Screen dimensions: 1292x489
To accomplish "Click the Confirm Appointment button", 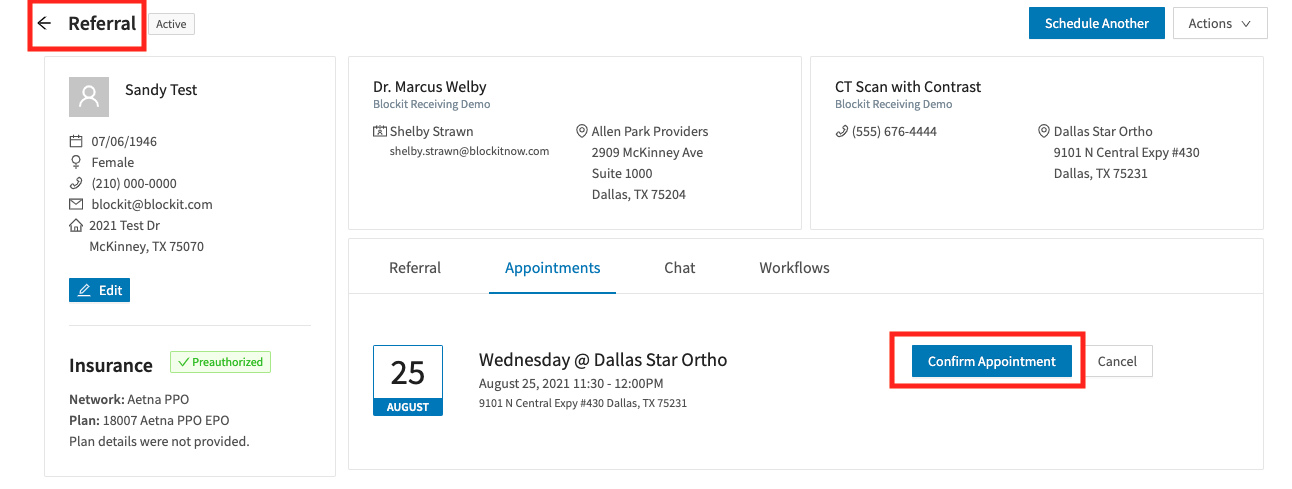I will [992, 361].
